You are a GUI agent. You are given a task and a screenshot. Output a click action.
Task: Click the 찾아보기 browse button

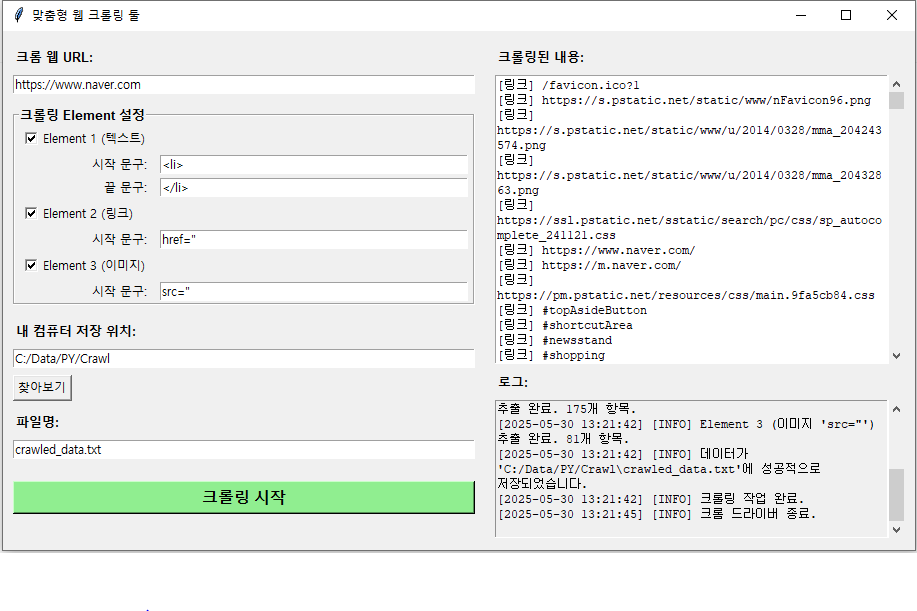pos(42,388)
